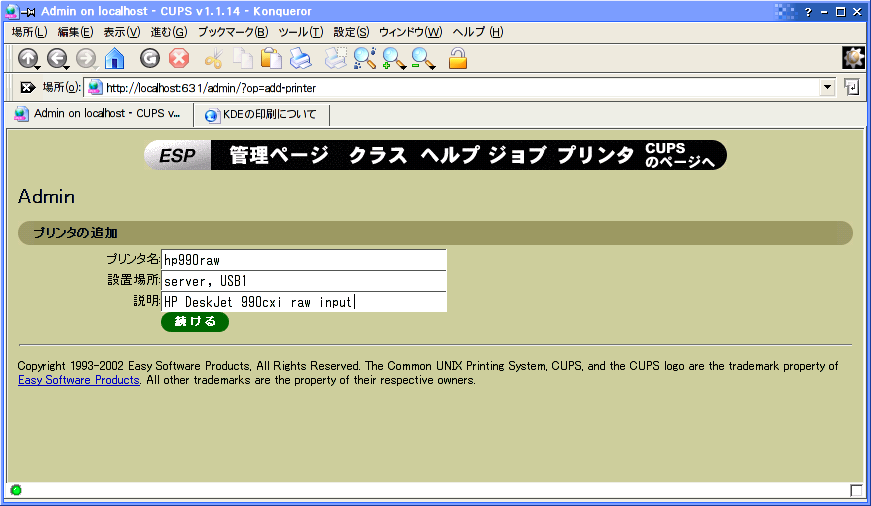
Task: Click the Zoom in magnifier icon
Action: [394, 58]
